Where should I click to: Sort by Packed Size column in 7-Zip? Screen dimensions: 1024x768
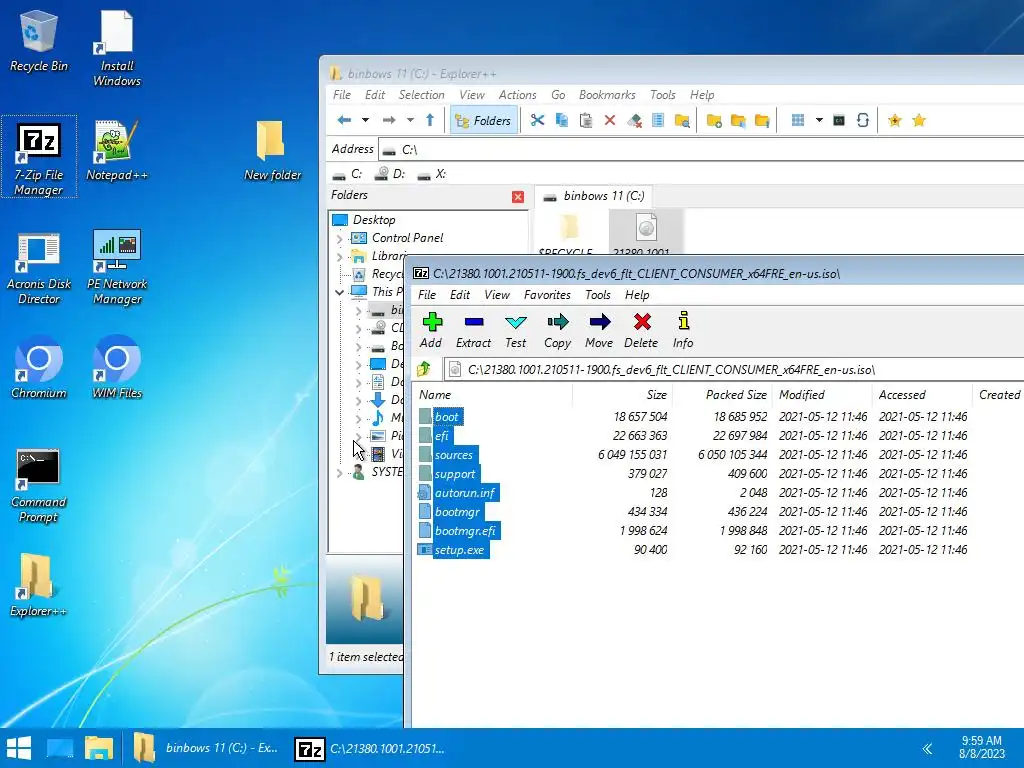click(x=722, y=394)
